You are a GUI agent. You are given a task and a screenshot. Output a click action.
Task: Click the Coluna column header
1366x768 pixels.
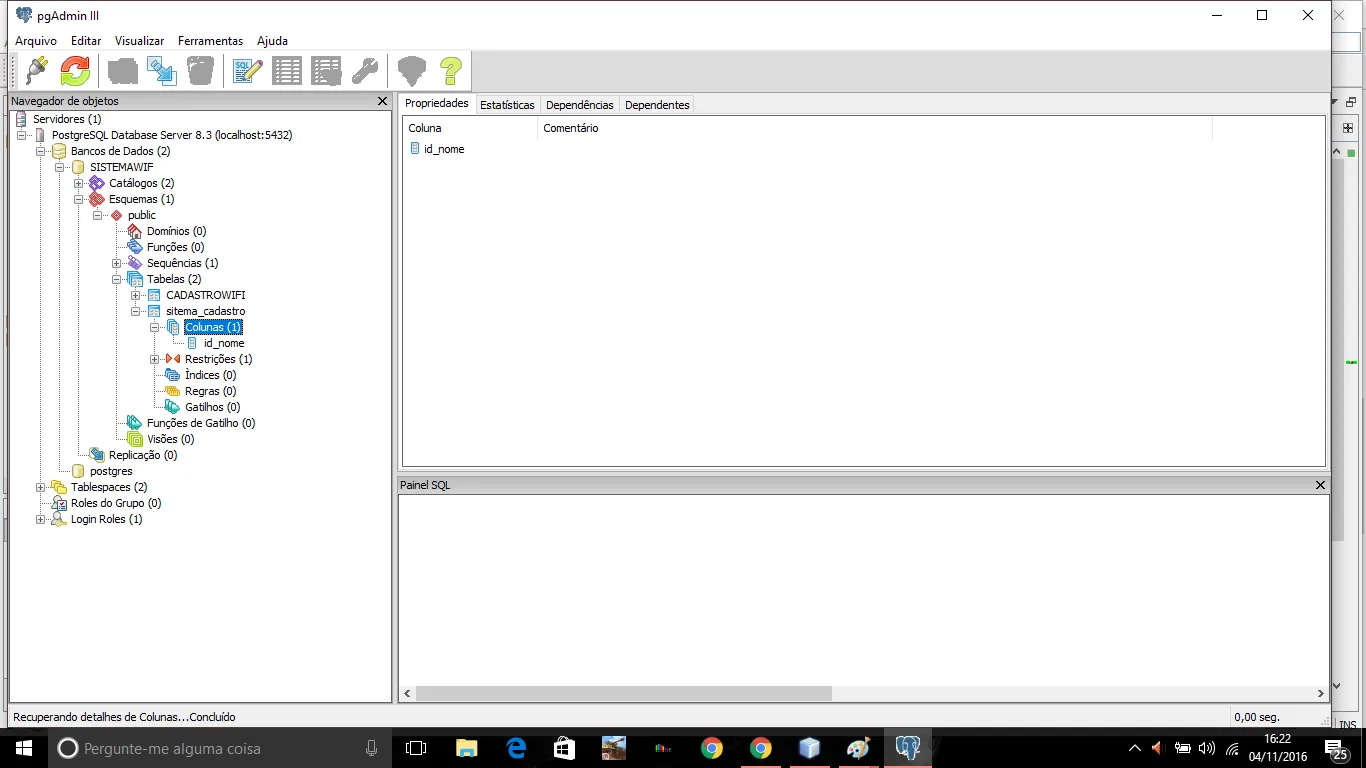tap(470, 128)
